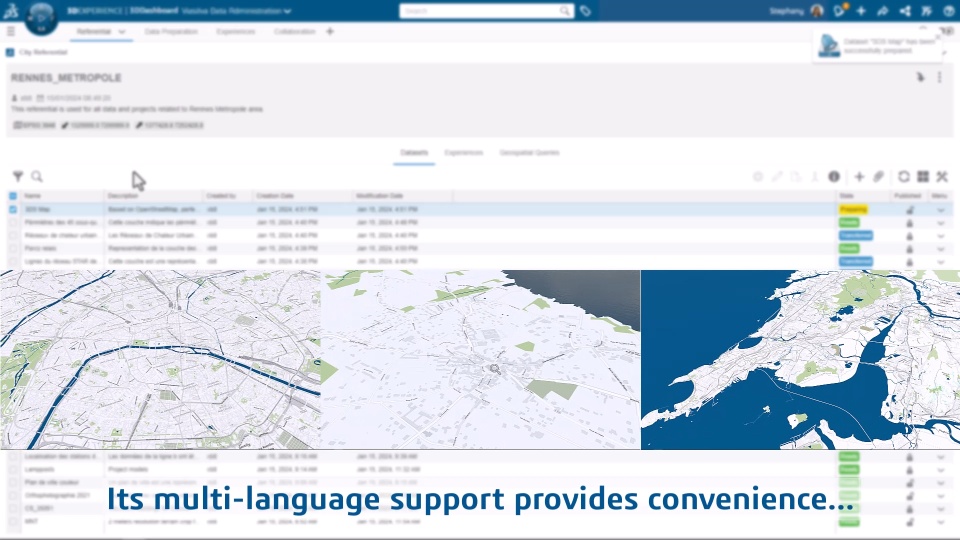960x540 pixels.
Task: Check the second dataset row checkbox
Action: click(13, 222)
